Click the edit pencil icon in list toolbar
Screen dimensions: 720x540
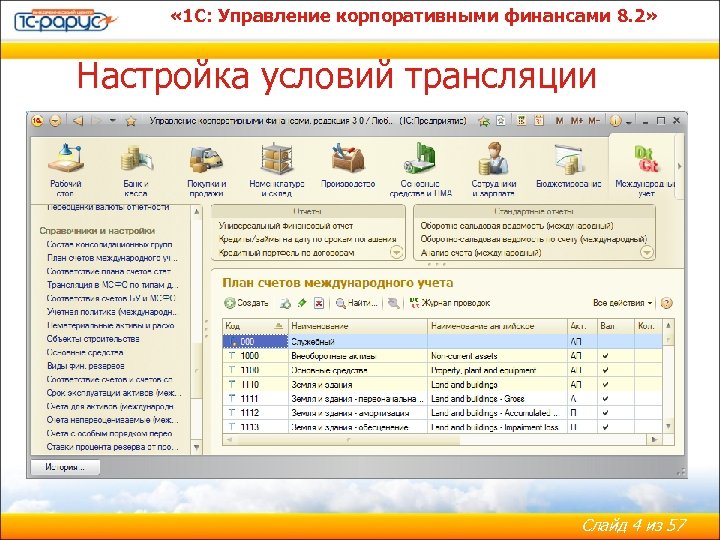302,303
